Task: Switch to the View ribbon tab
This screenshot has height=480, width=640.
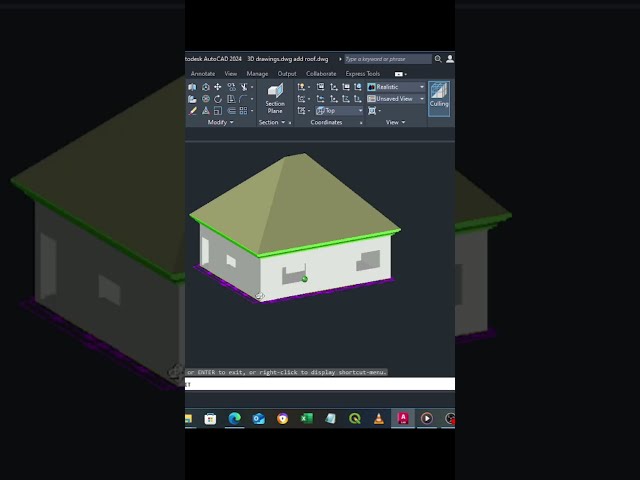Action: point(231,74)
